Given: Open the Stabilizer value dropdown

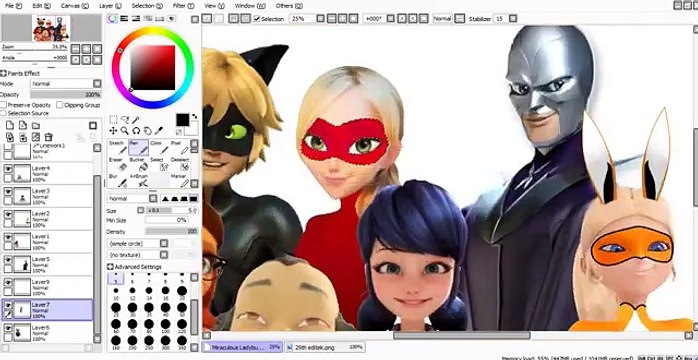Looking at the screenshot, I should pos(513,19).
